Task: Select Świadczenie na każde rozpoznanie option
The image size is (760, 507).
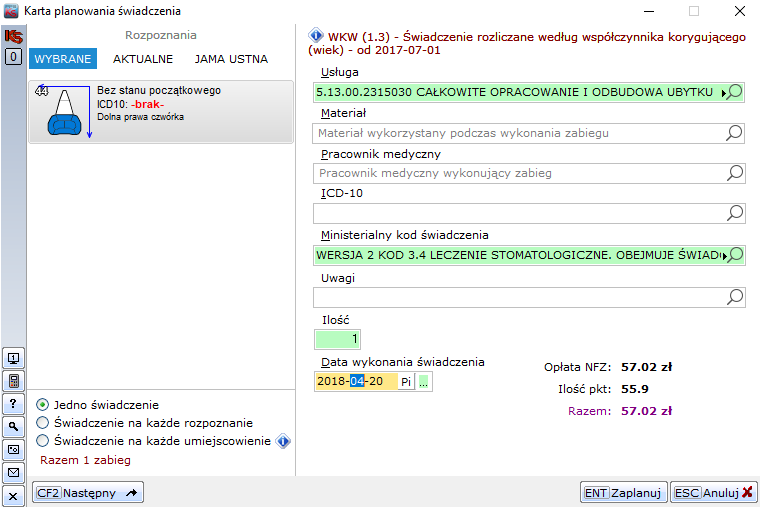Action: click(43, 423)
